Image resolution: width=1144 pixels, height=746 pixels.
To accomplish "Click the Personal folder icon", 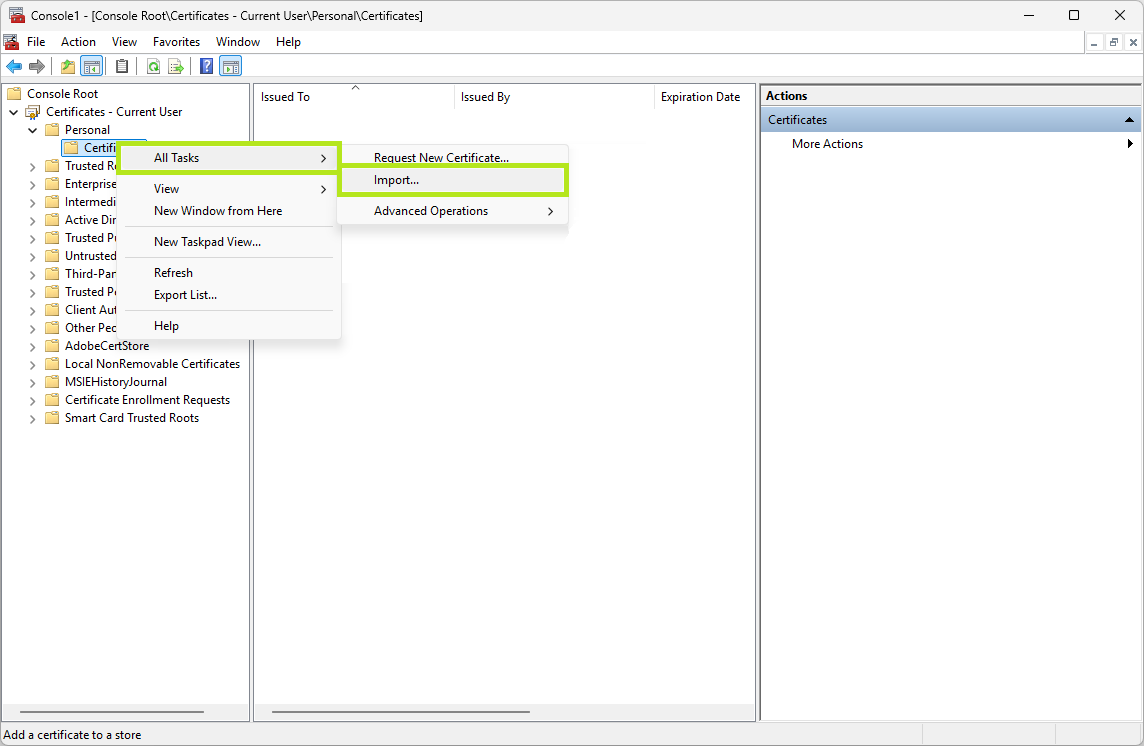I will coord(52,130).
